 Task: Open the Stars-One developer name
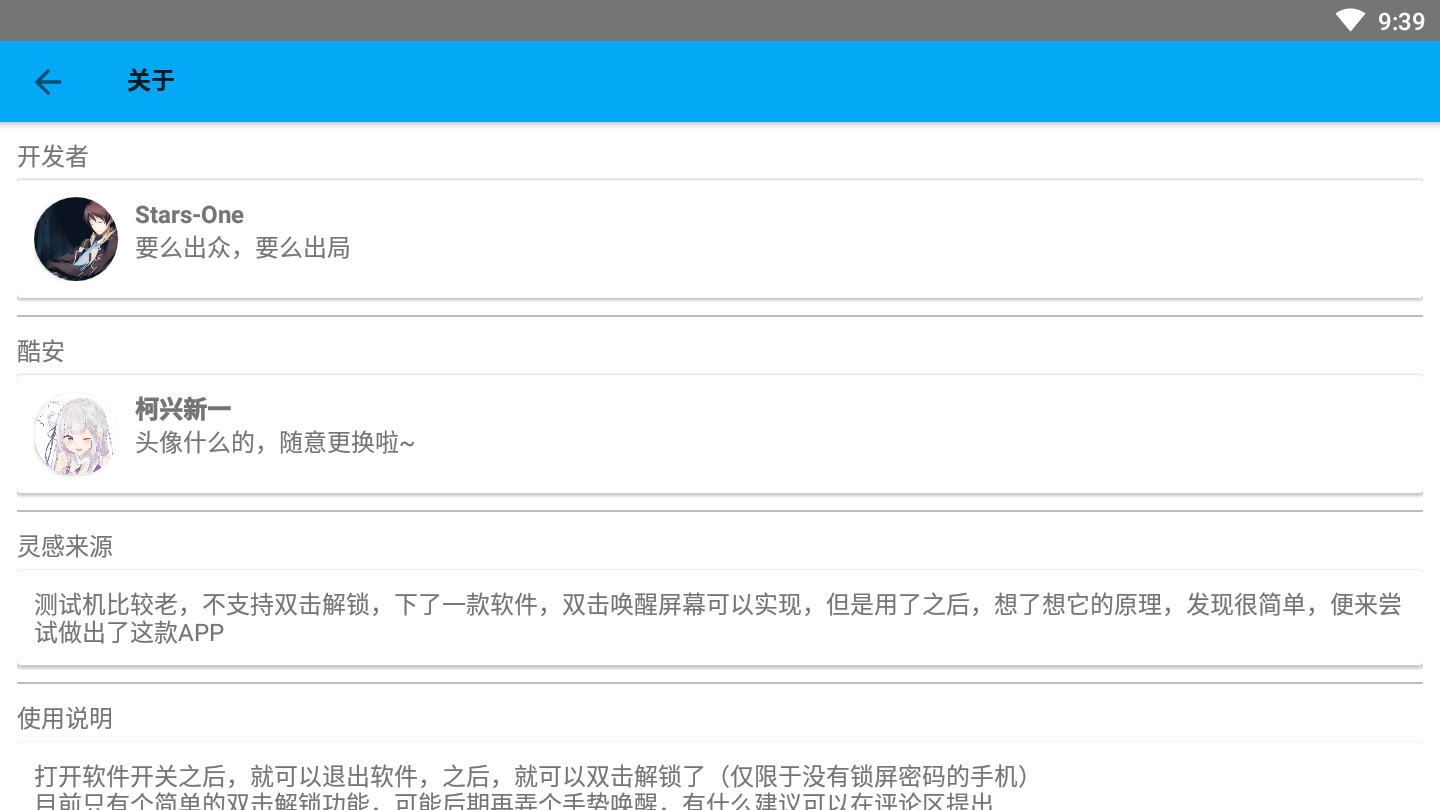[x=189, y=215]
